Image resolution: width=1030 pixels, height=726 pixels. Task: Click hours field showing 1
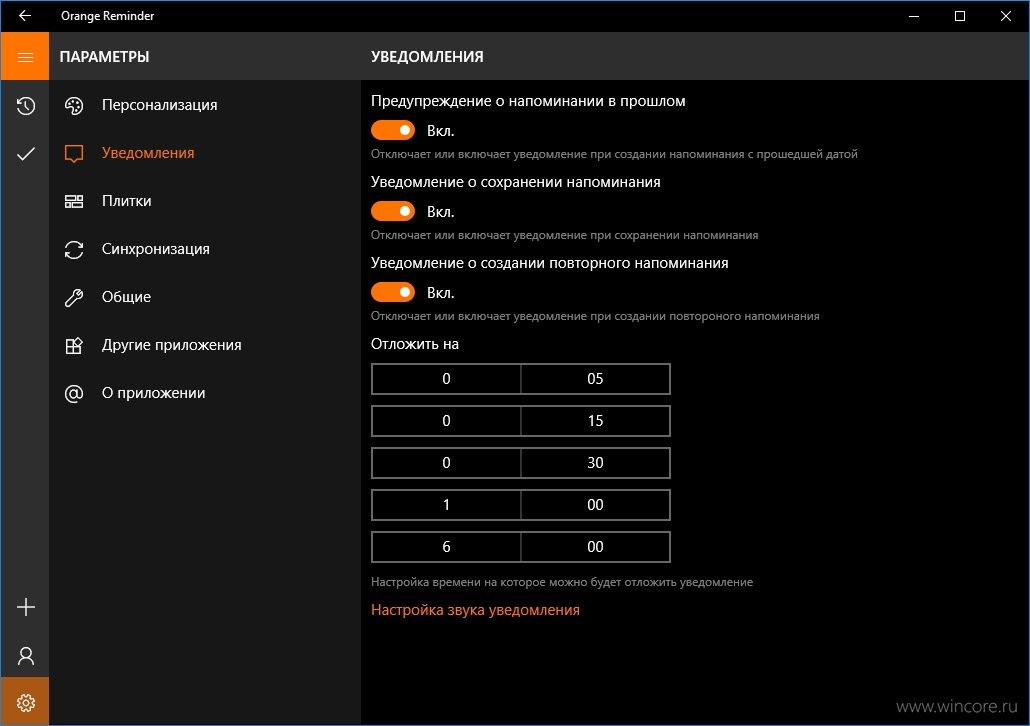tap(446, 505)
